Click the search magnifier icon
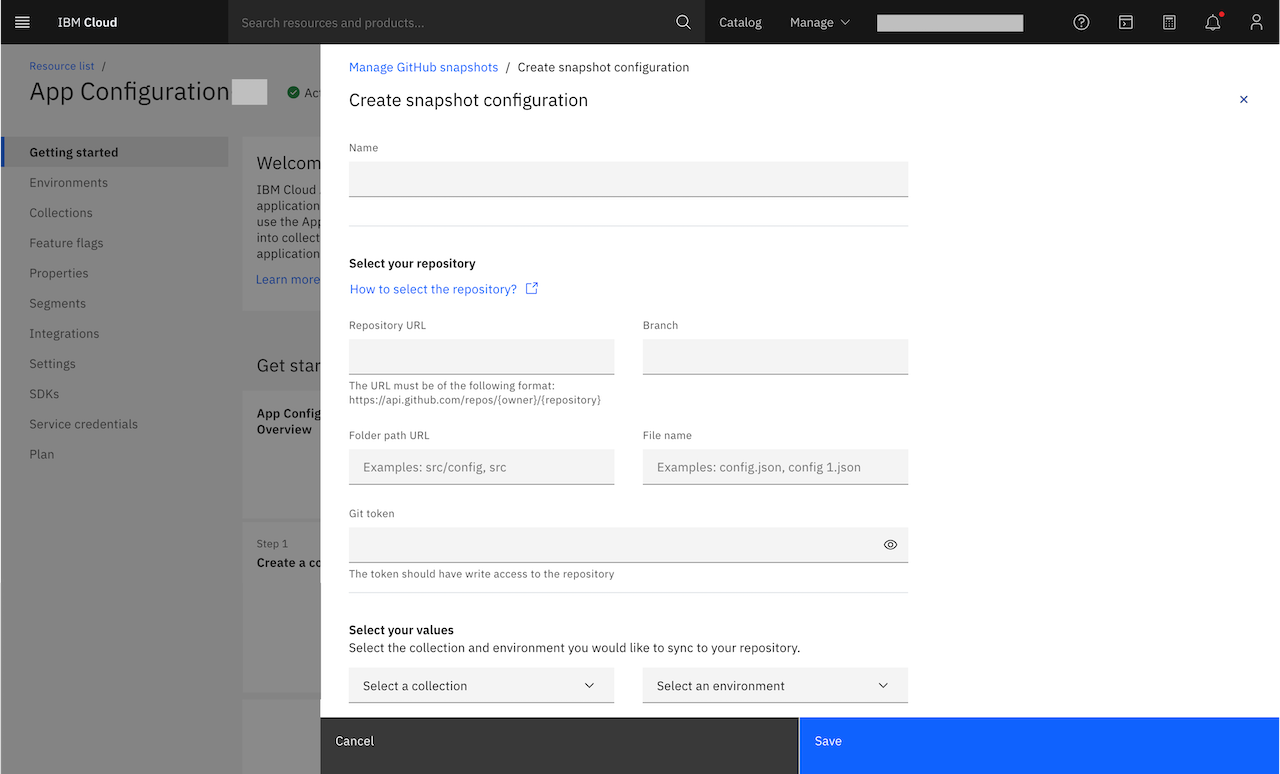 coord(683,21)
